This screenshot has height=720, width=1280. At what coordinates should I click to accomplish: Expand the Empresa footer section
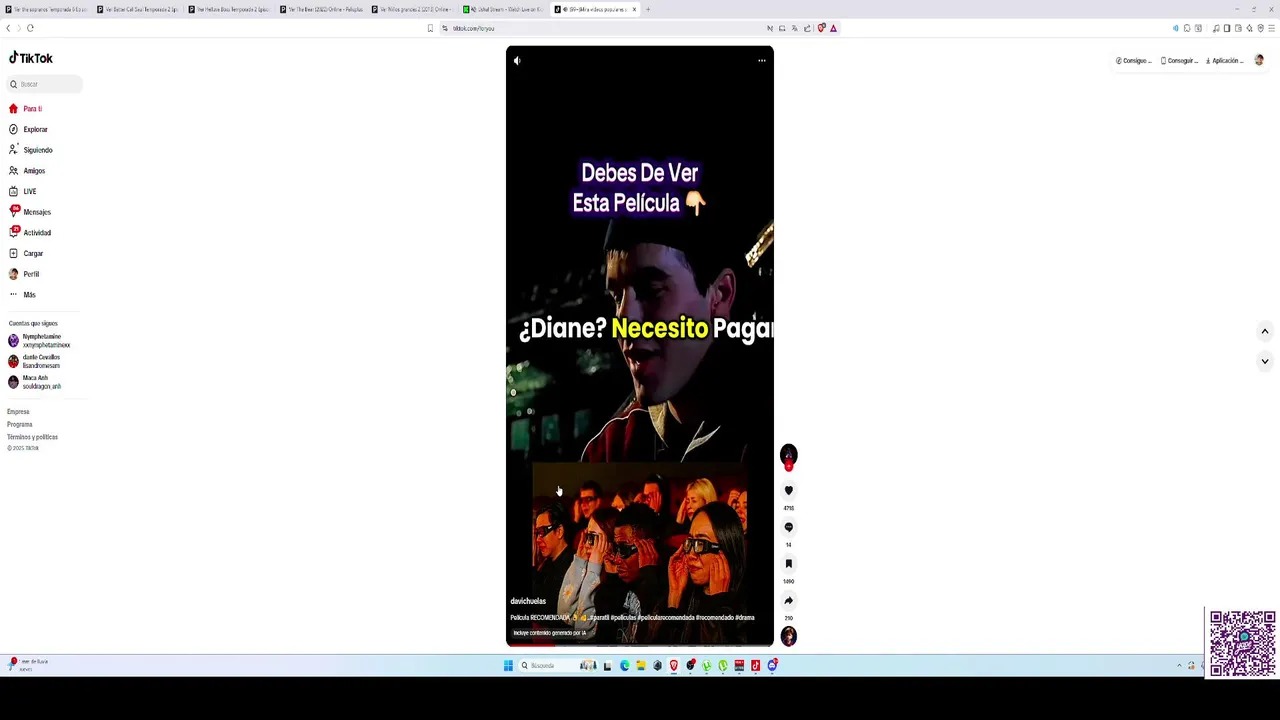(18, 412)
